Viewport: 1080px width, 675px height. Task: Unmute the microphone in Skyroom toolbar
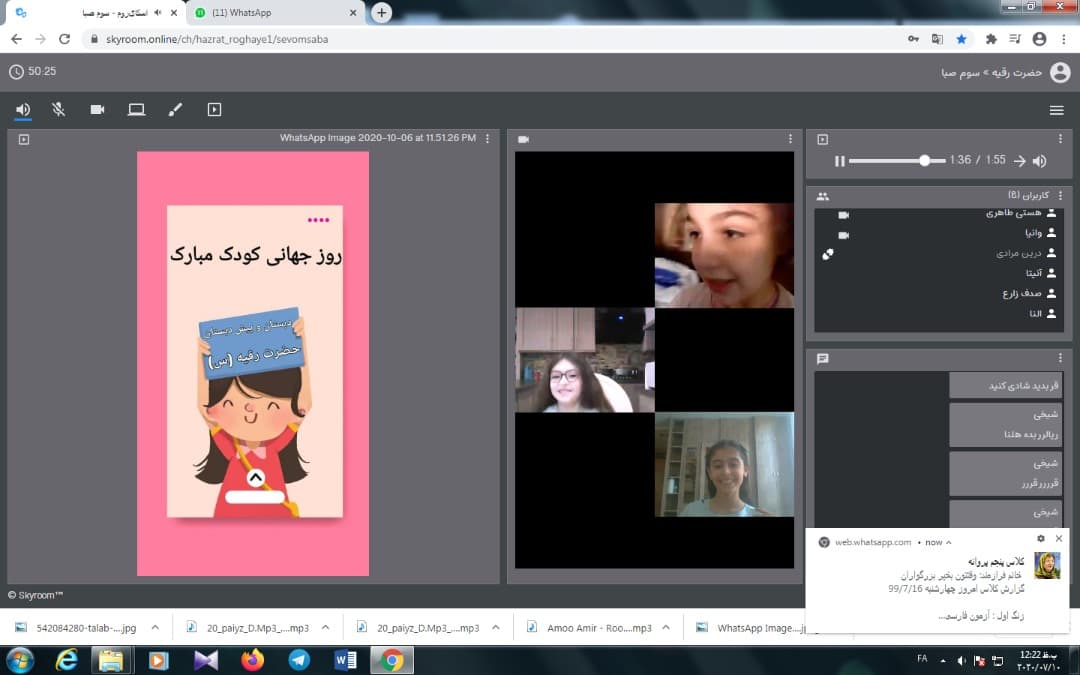pos(59,110)
